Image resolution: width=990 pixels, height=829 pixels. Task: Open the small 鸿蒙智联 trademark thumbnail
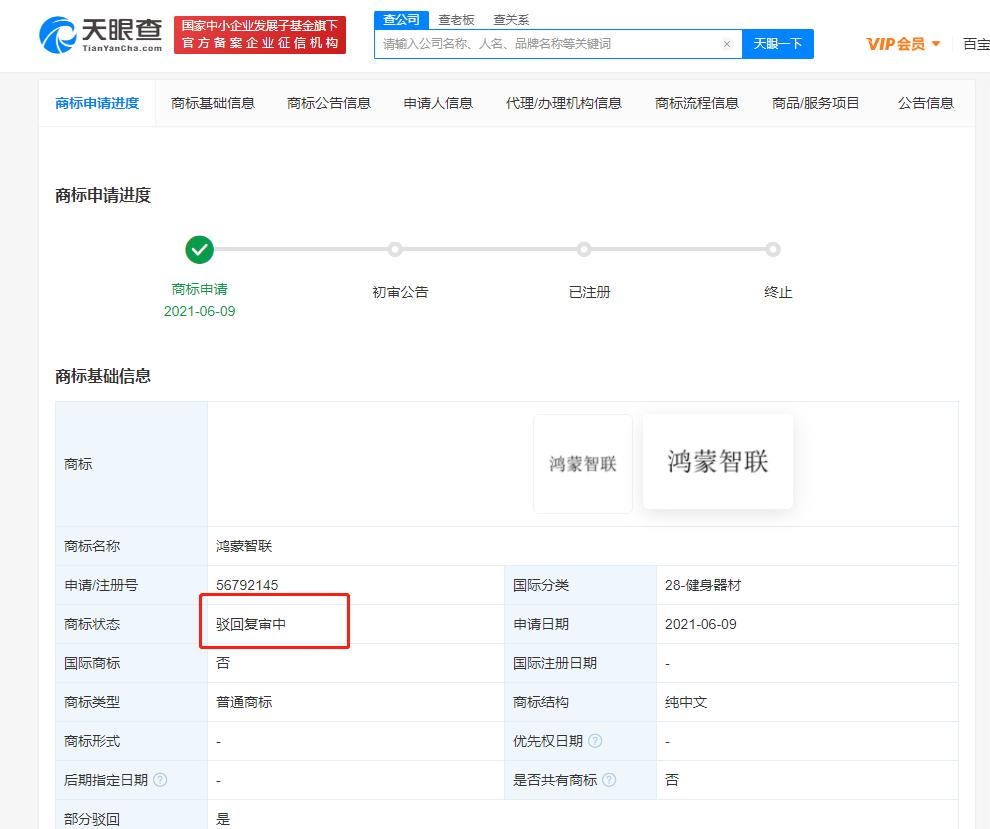click(x=583, y=464)
